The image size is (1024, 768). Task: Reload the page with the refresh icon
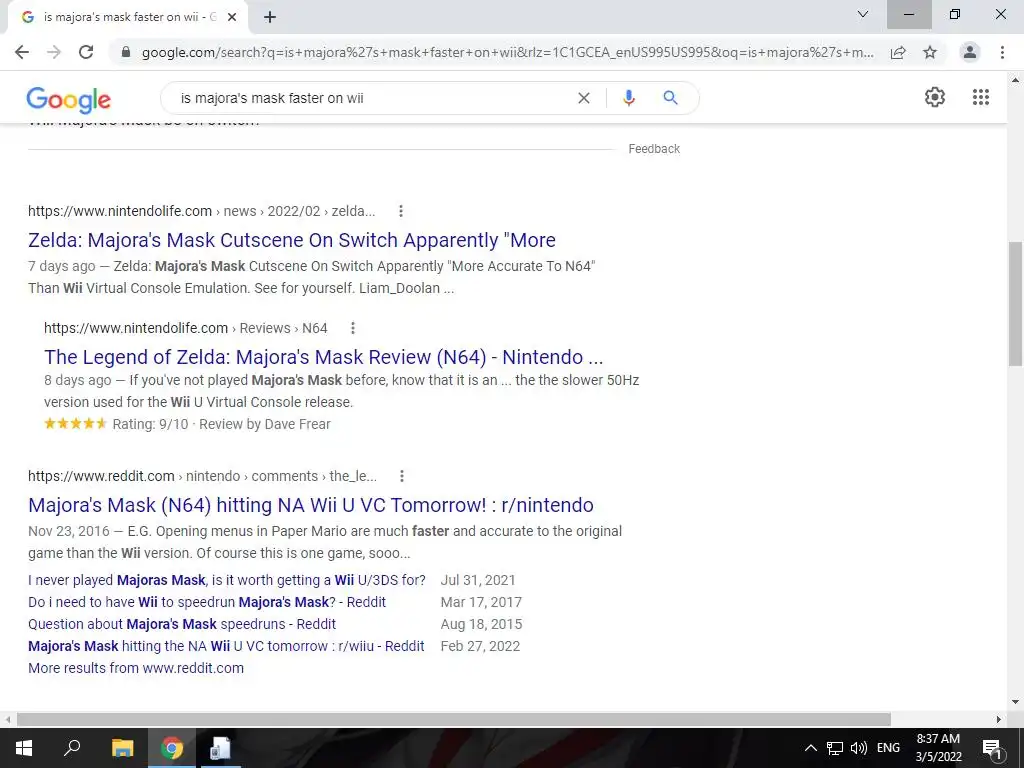pos(86,52)
